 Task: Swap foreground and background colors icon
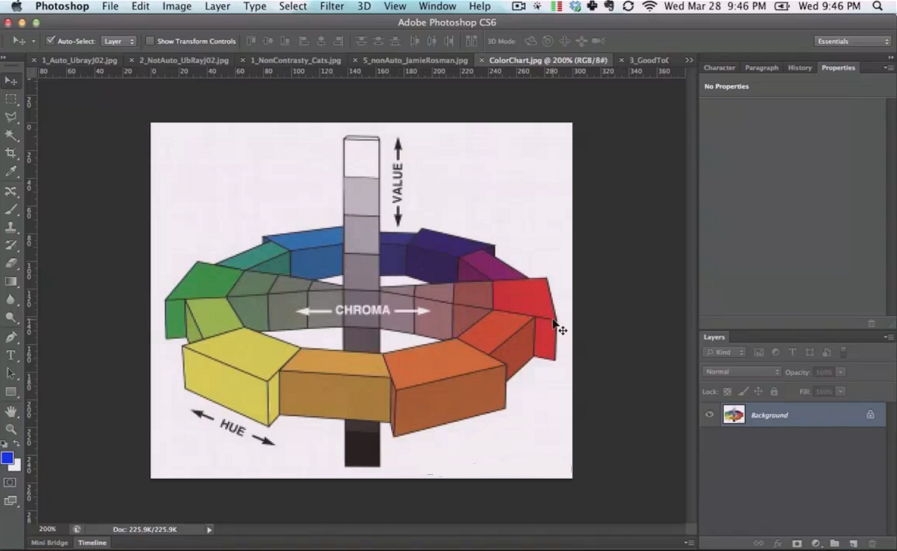[x=17, y=443]
